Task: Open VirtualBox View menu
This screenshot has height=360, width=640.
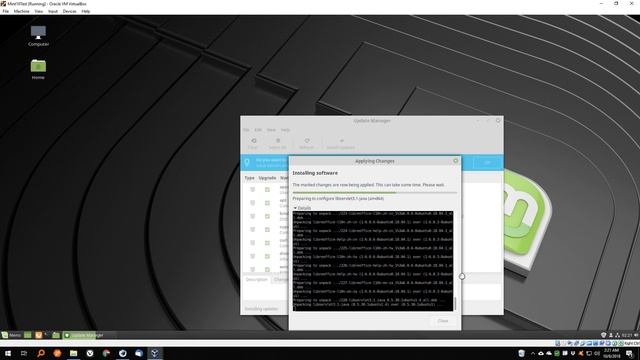Action: tap(38, 11)
